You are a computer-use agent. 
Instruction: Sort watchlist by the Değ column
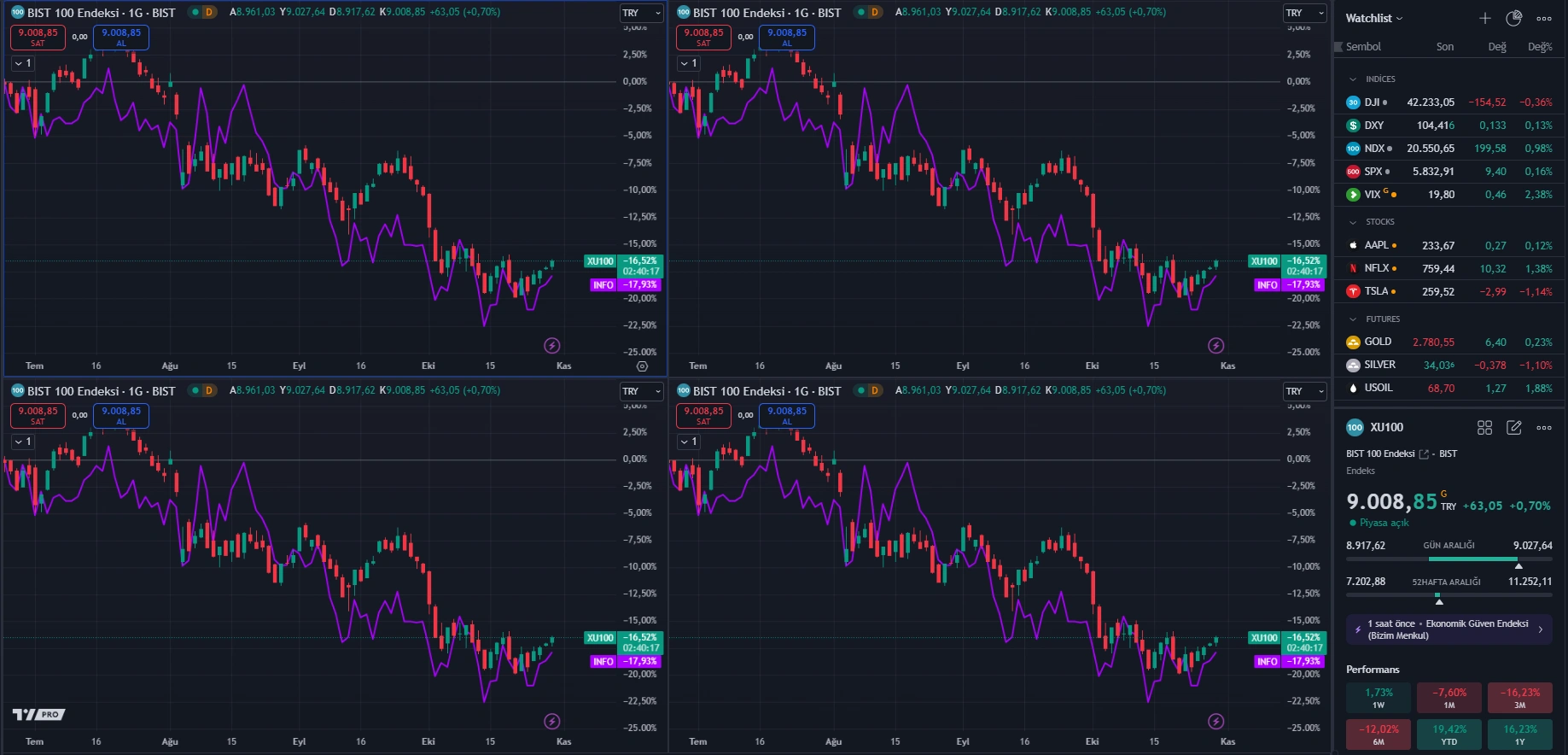[x=1497, y=47]
